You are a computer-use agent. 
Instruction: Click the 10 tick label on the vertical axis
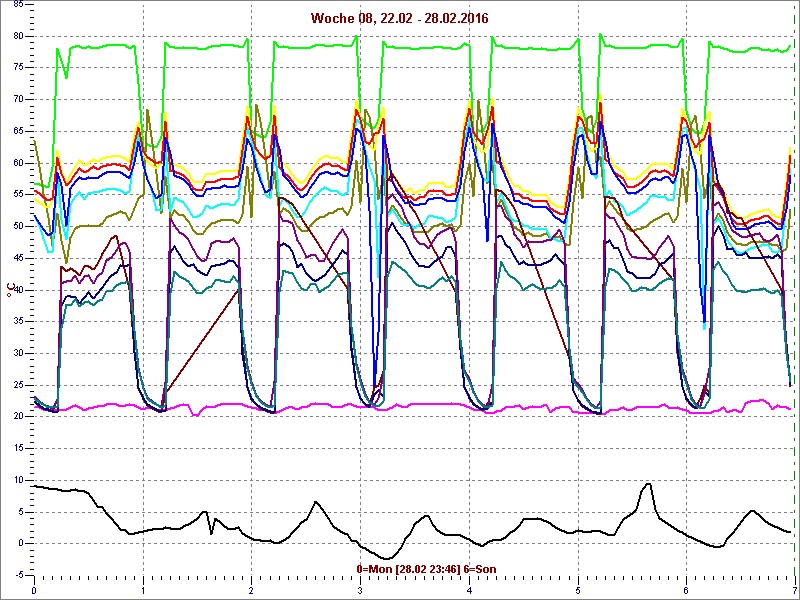pos(18,480)
